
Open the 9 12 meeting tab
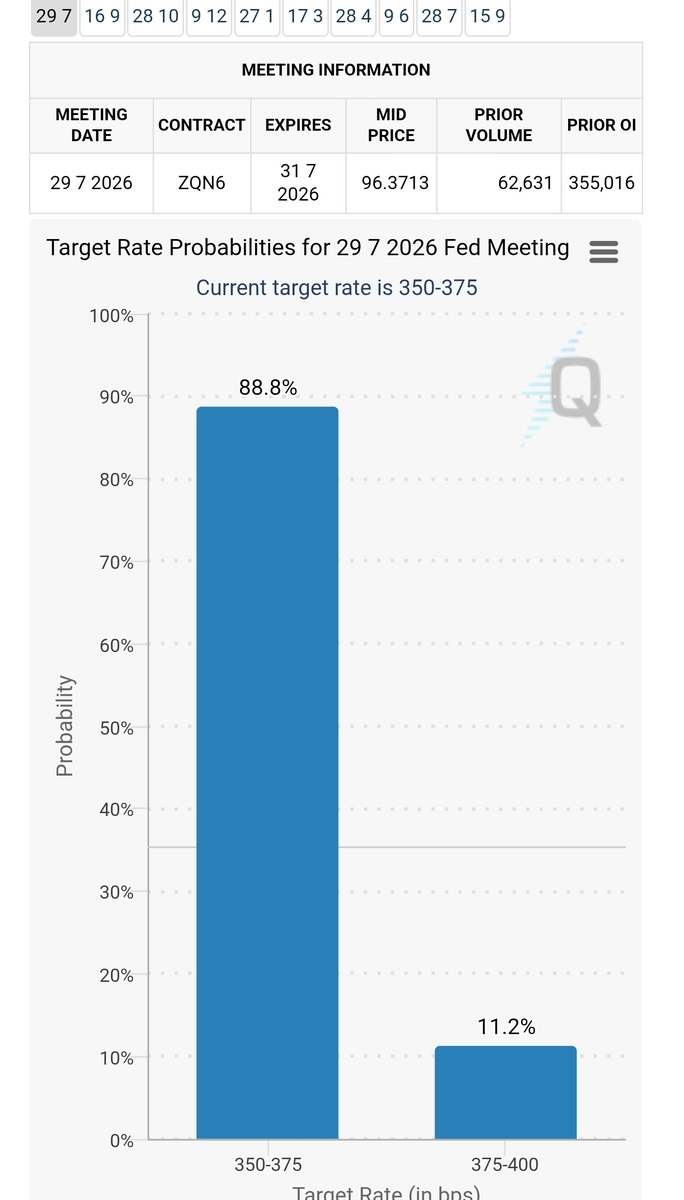point(209,16)
